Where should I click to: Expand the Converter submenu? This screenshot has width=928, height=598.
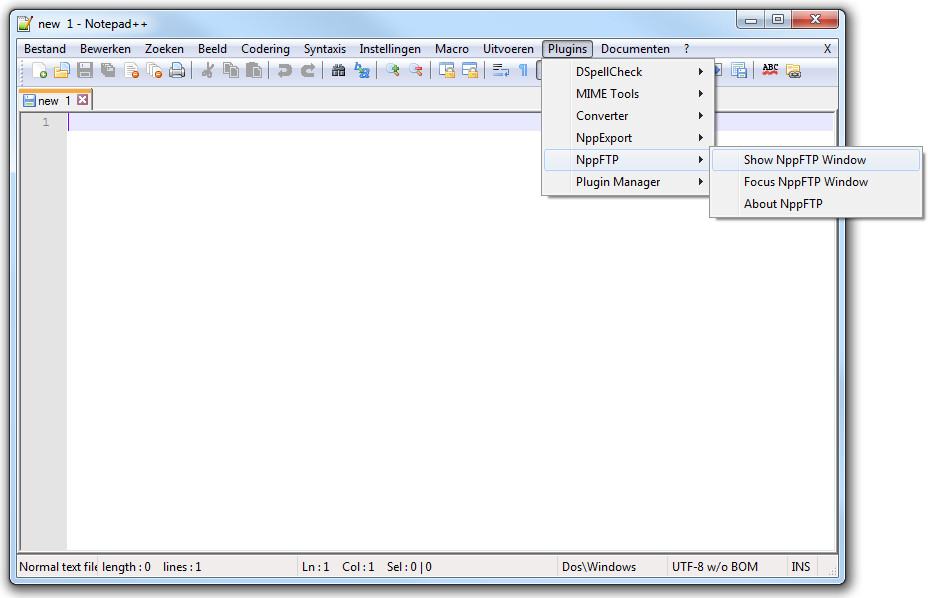click(x=628, y=115)
